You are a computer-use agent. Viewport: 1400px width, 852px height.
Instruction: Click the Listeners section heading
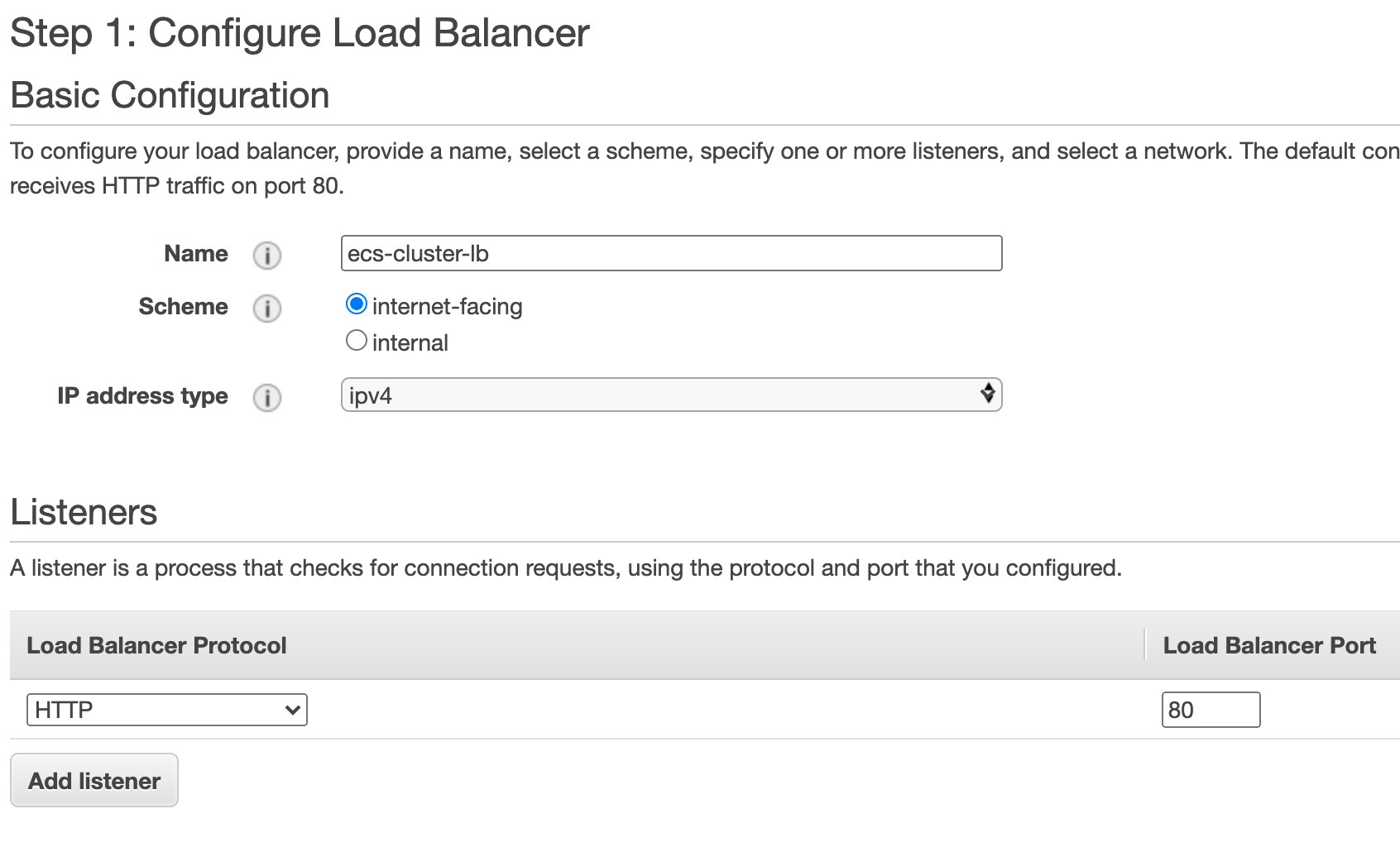pos(84,512)
